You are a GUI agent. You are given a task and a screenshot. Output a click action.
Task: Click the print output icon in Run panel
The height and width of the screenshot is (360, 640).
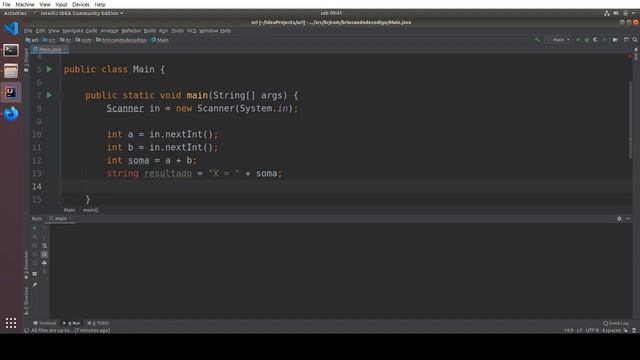click(x=44, y=263)
